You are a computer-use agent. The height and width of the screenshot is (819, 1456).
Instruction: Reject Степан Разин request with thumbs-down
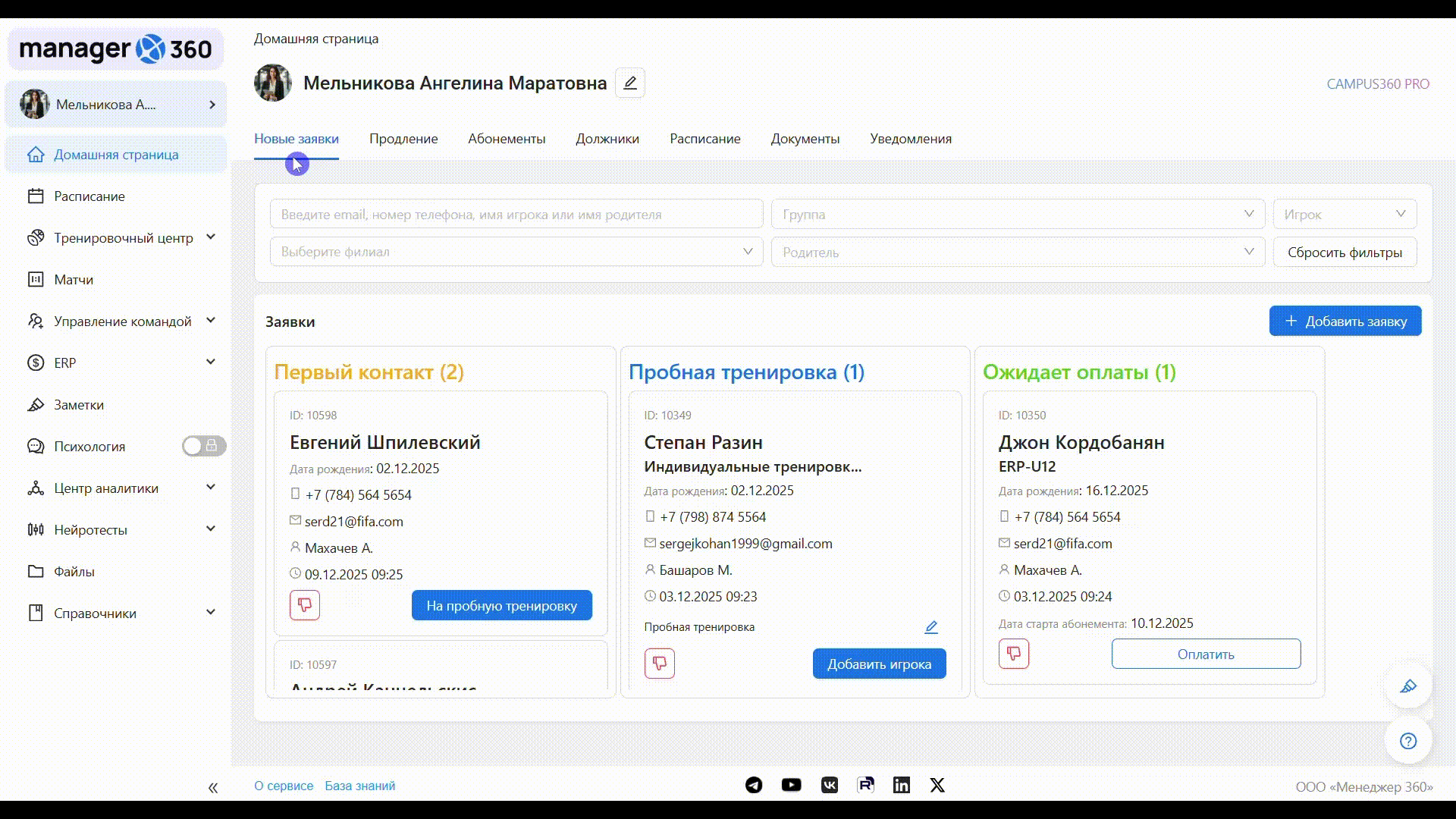[x=659, y=664]
